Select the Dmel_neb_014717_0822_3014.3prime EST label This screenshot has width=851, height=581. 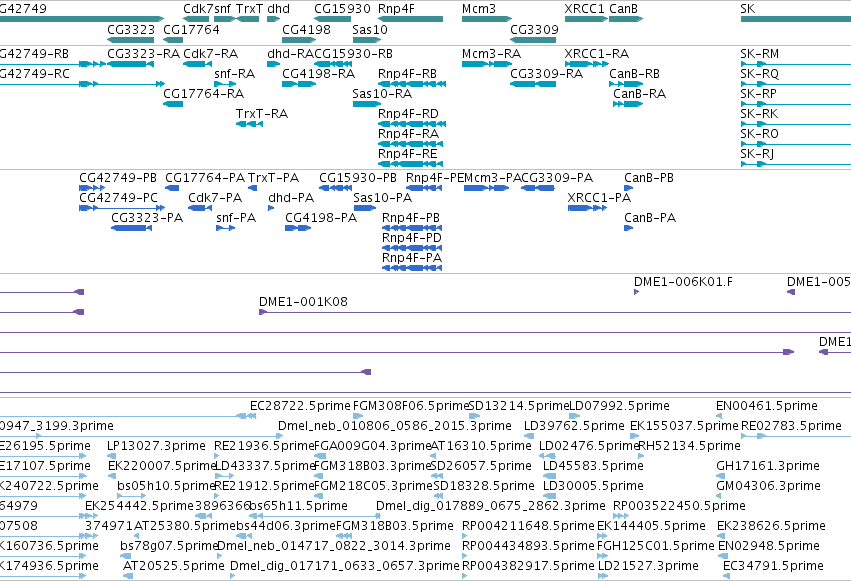334,546
